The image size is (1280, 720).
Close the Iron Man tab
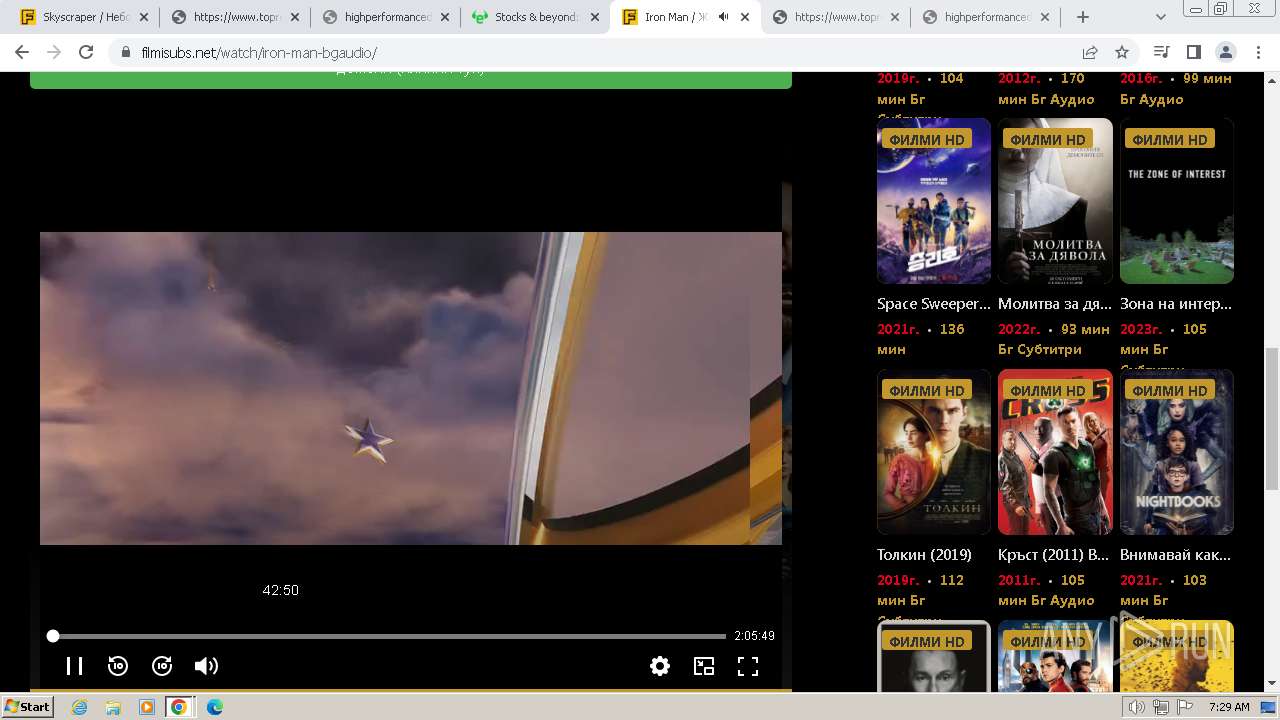pyautogui.click(x=745, y=17)
